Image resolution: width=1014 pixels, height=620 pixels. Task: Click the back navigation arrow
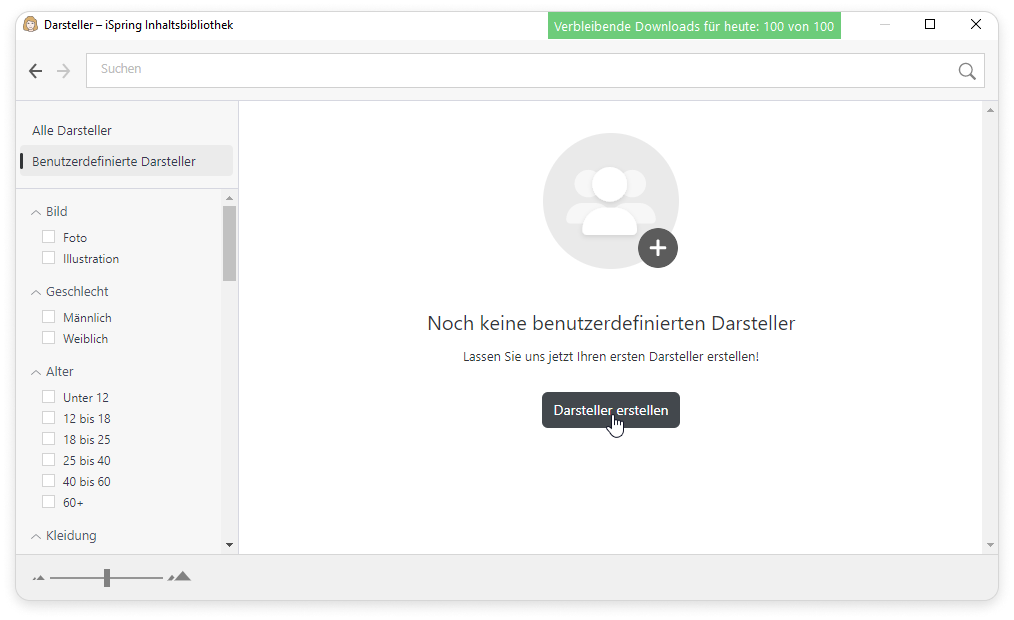pos(36,71)
